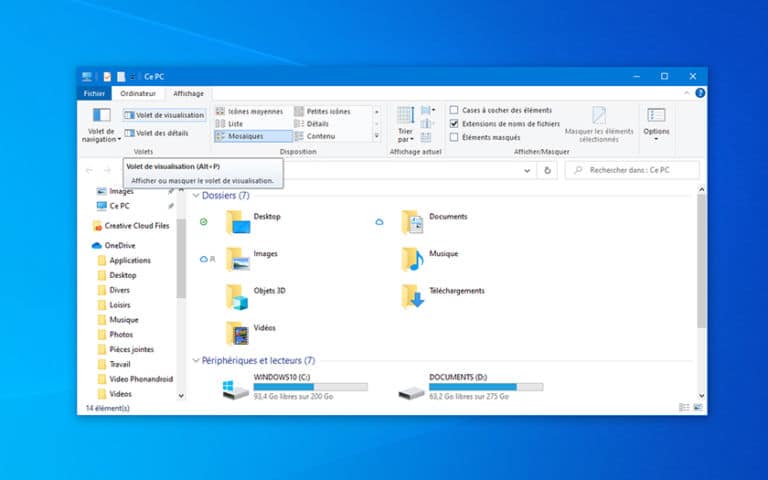Toggle the Éléments masqués checkbox
The width and height of the screenshot is (768, 480).
coord(454,136)
